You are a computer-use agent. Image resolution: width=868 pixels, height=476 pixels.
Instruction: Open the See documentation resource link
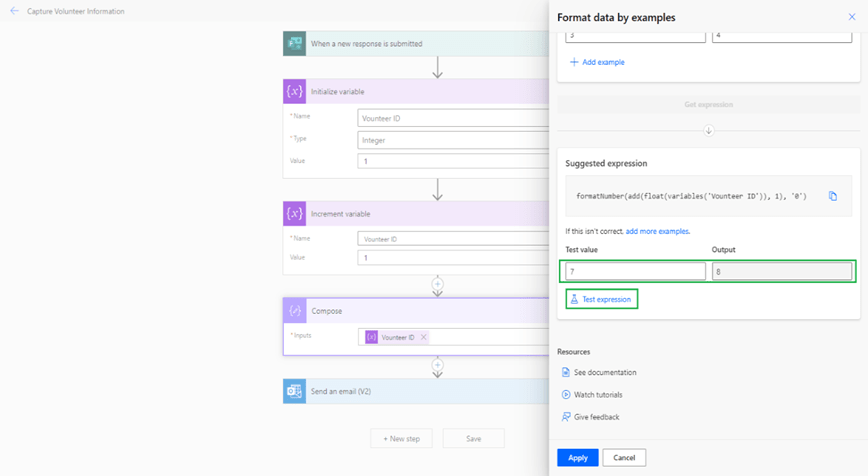(604, 372)
